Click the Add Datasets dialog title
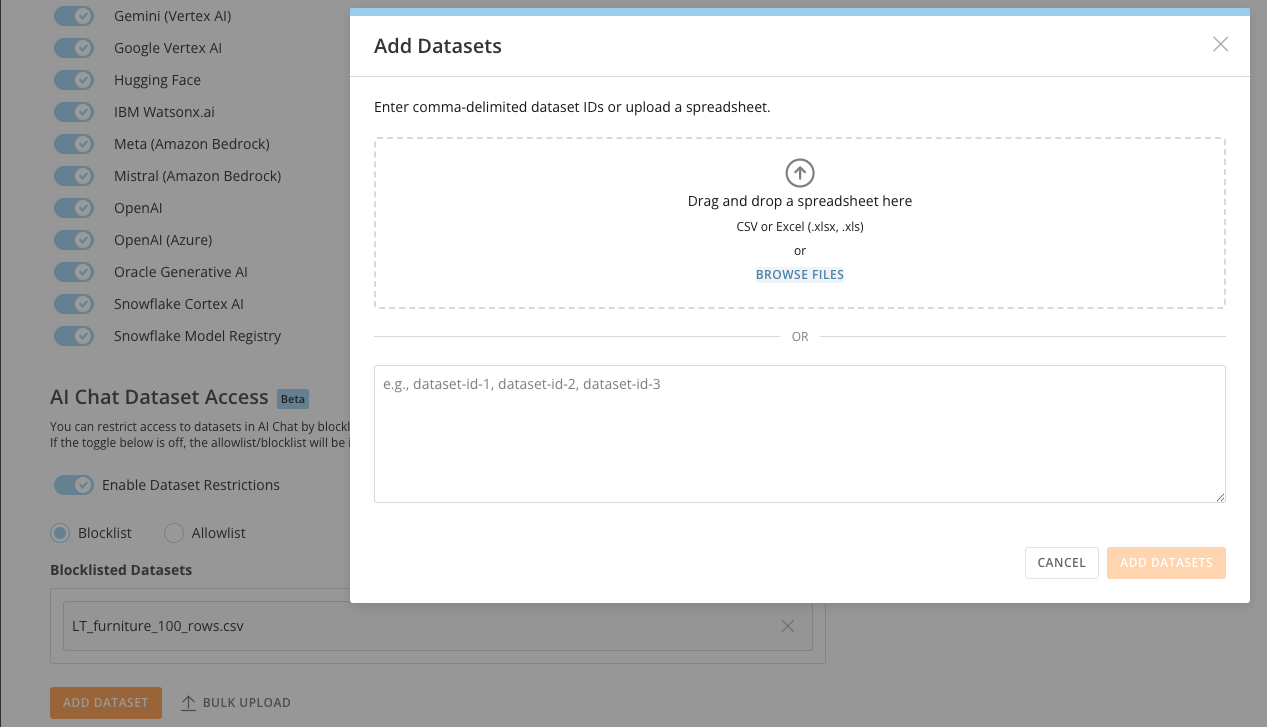1267x727 pixels. click(438, 46)
